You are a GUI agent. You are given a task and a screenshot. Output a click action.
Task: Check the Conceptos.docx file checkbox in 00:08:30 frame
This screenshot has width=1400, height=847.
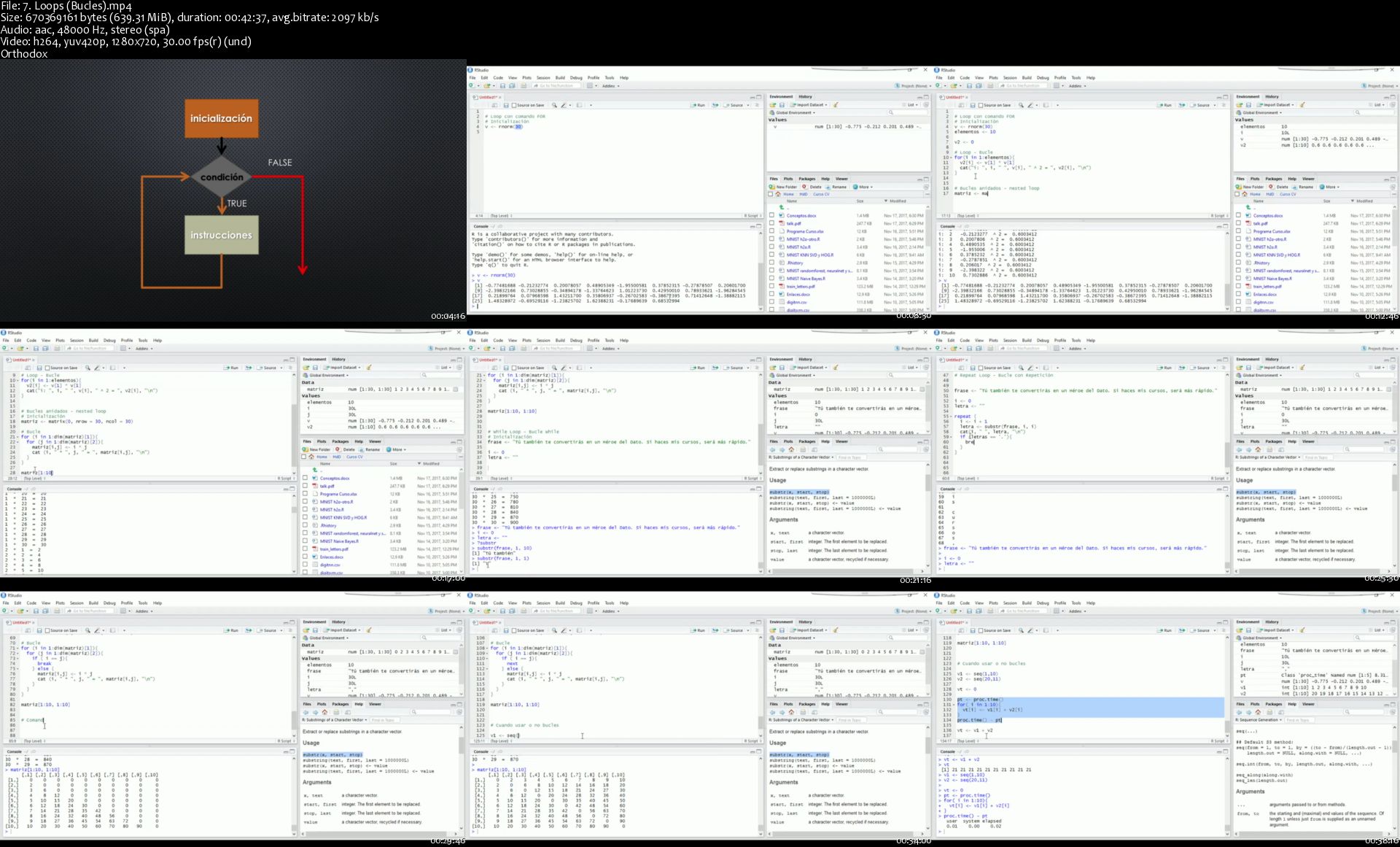[771, 215]
